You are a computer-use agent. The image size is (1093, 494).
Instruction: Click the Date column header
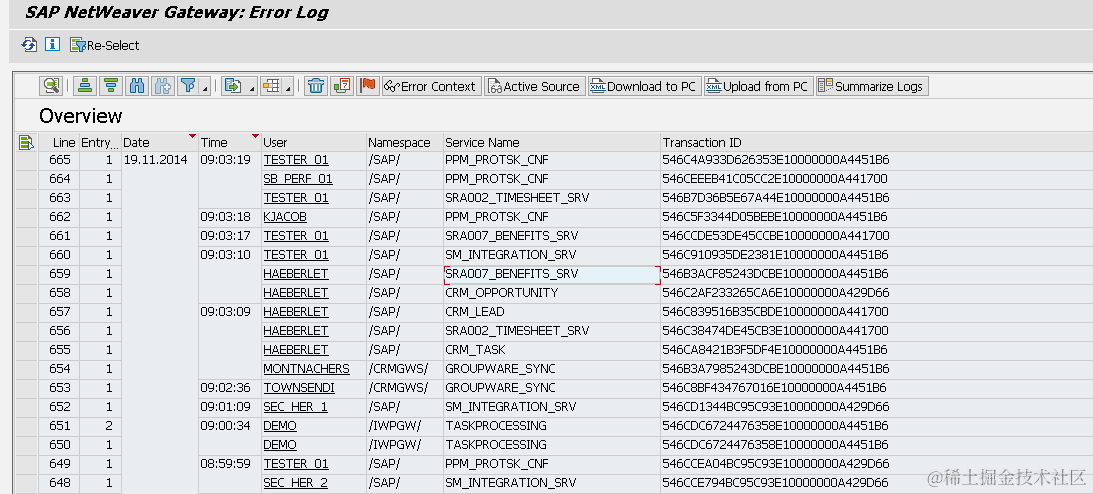[160, 142]
